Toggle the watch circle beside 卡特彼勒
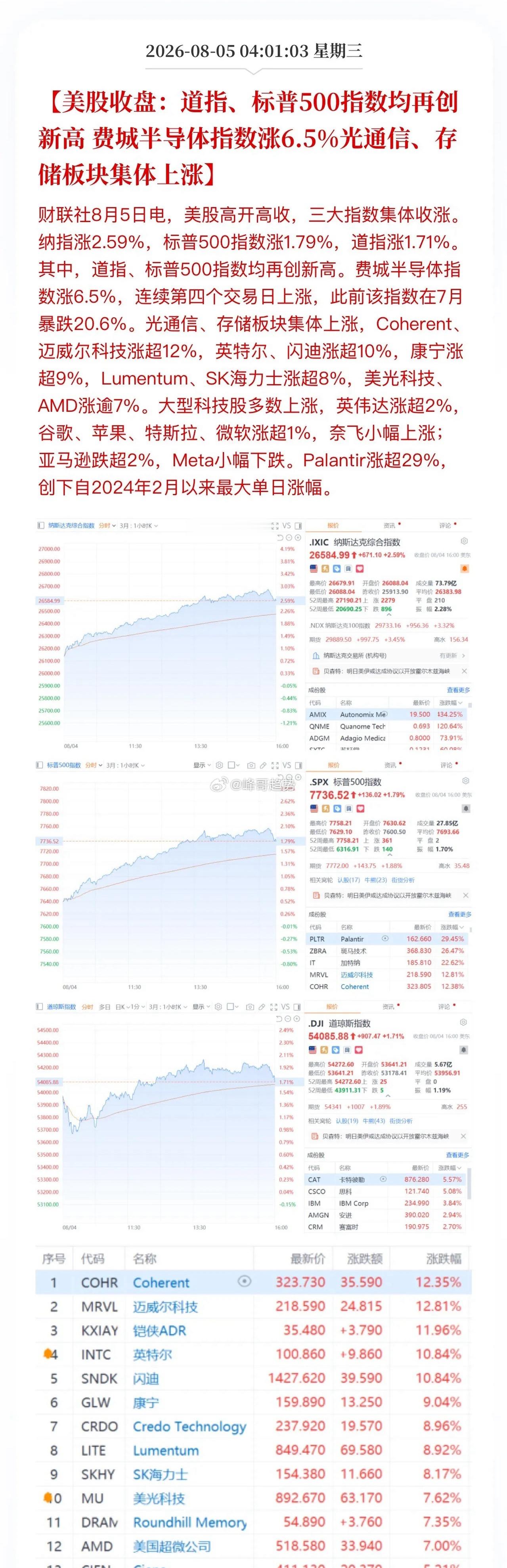This screenshot has width=507, height=1568. click(x=383, y=1179)
